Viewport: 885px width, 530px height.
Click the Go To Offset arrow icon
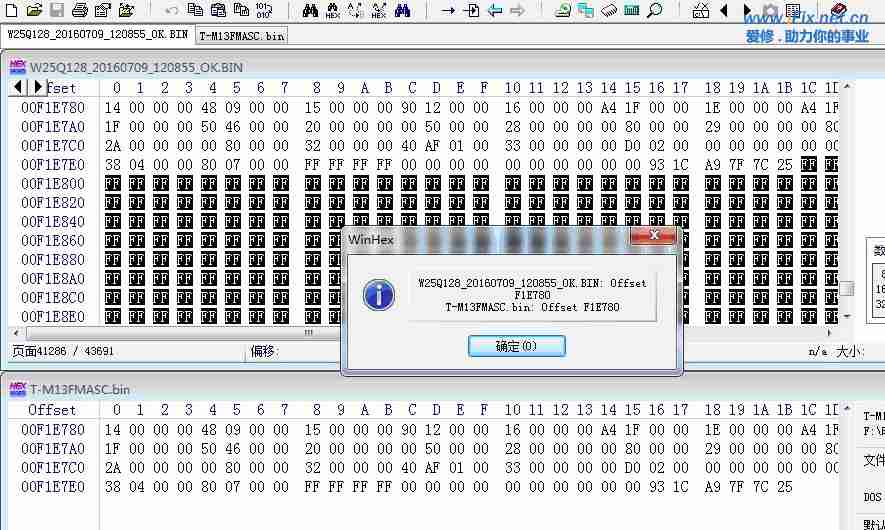448,11
